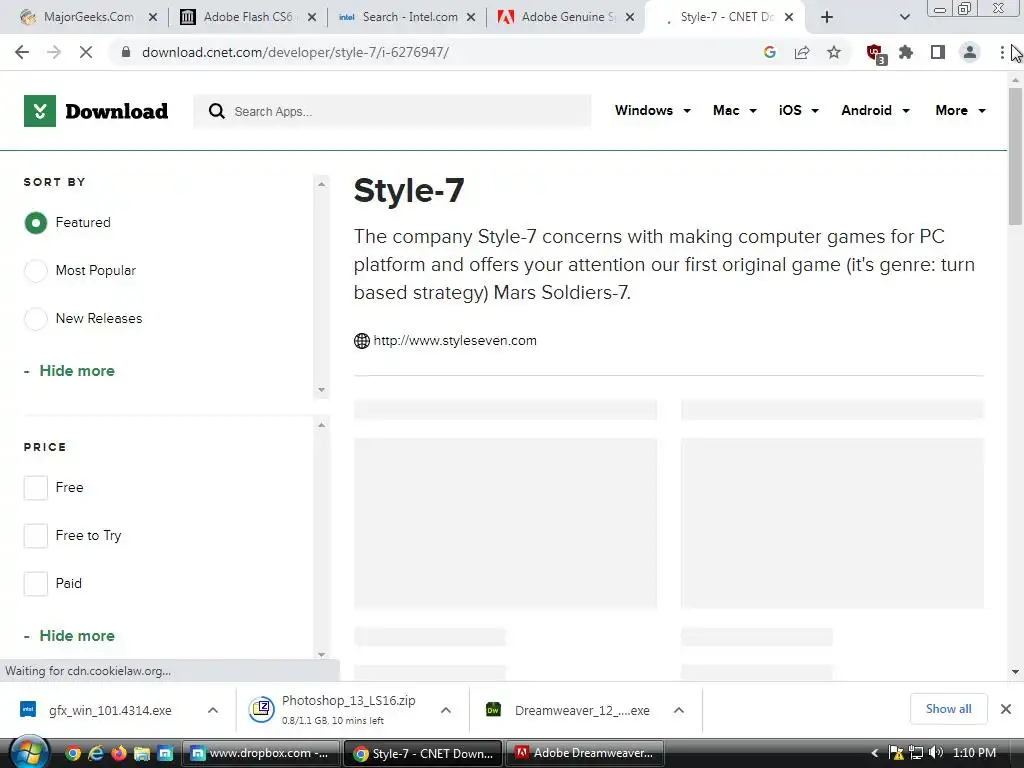Viewport: 1024px width, 768px height.
Task: Open new tab with plus button
Action: click(x=827, y=18)
